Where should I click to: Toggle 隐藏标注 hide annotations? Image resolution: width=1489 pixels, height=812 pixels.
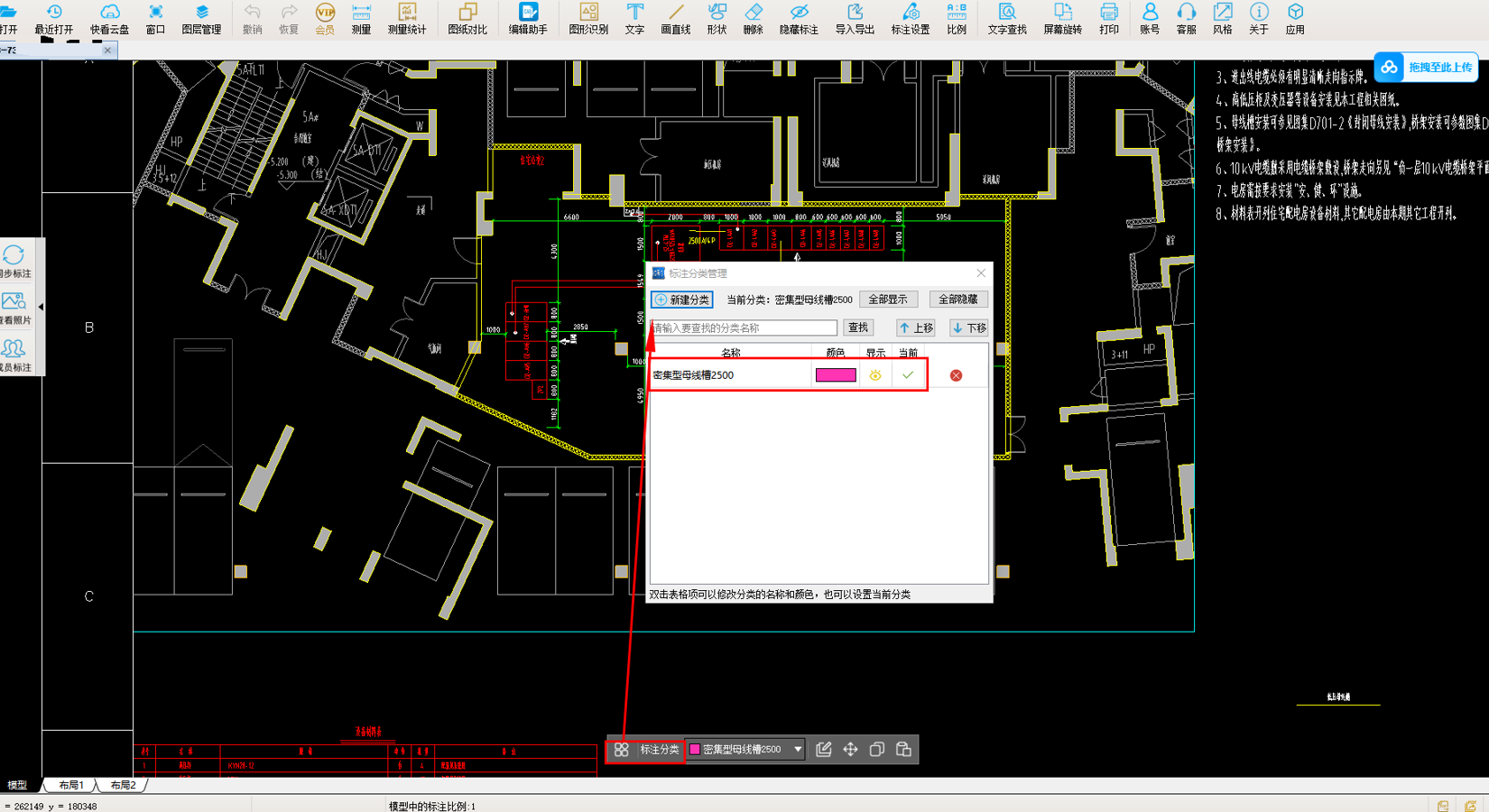[x=799, y=19]
